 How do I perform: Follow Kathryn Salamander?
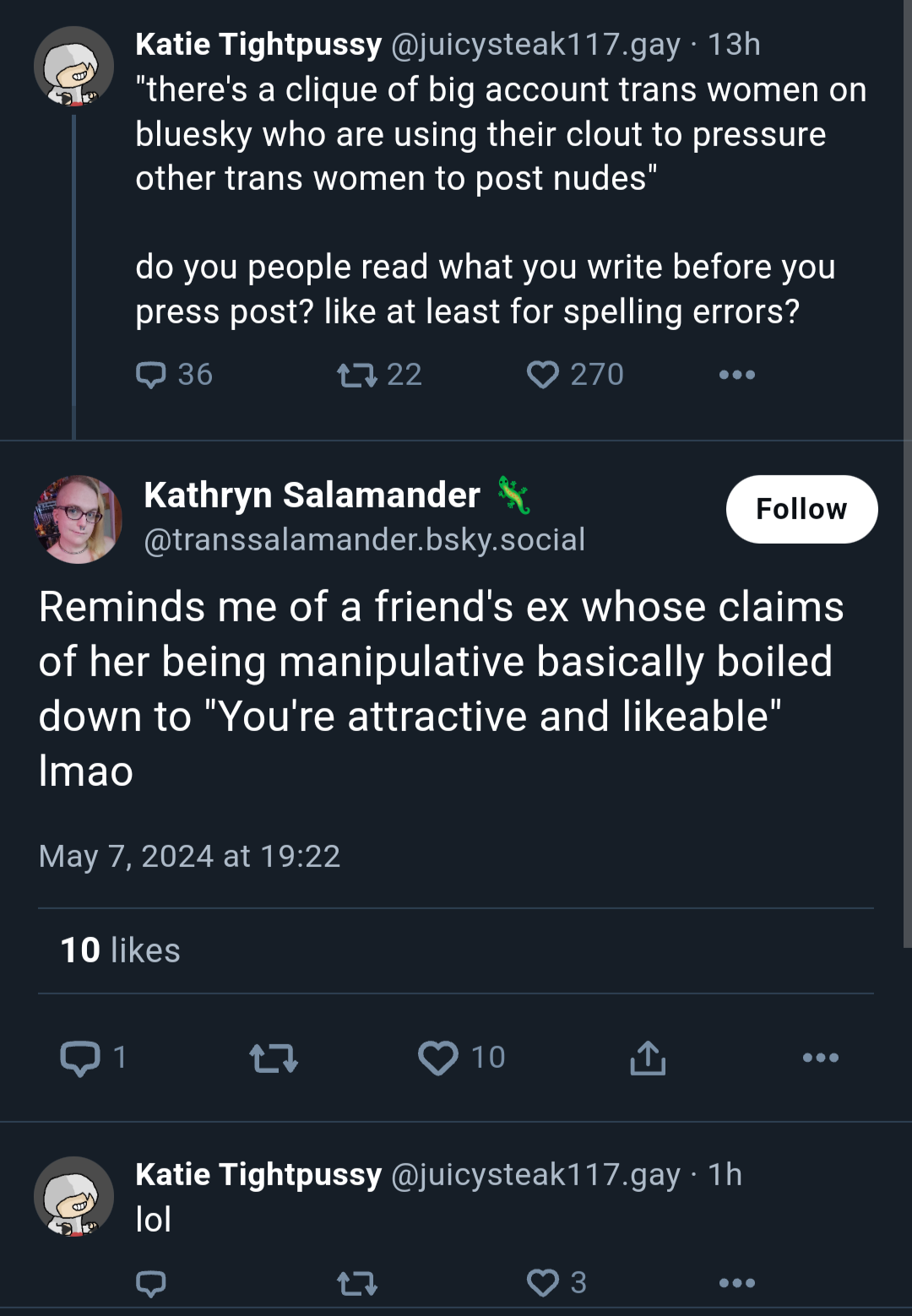(x=801, y=509)
